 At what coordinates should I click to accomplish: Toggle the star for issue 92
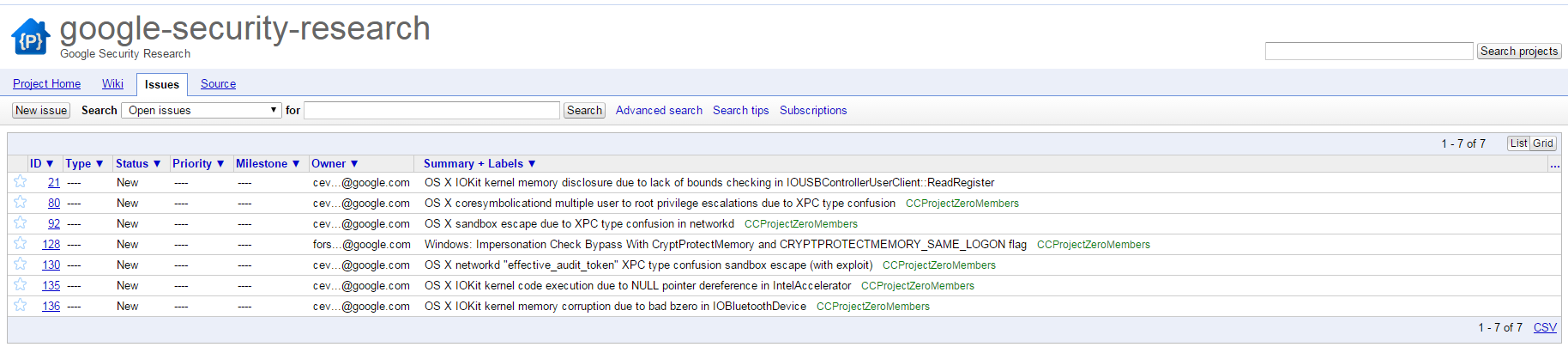(x=21, y=222)
